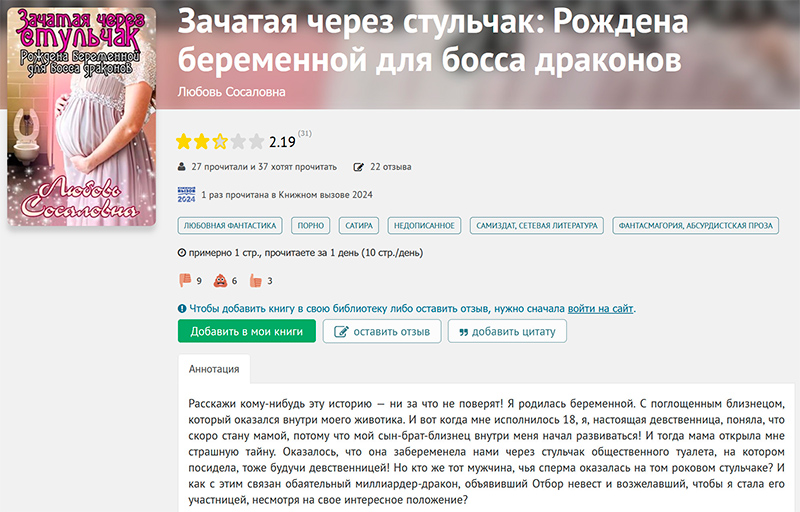This screenshot has height=512, width=800.
Task: Click the 'добавить цитату' button
Action: pos(507,332)
